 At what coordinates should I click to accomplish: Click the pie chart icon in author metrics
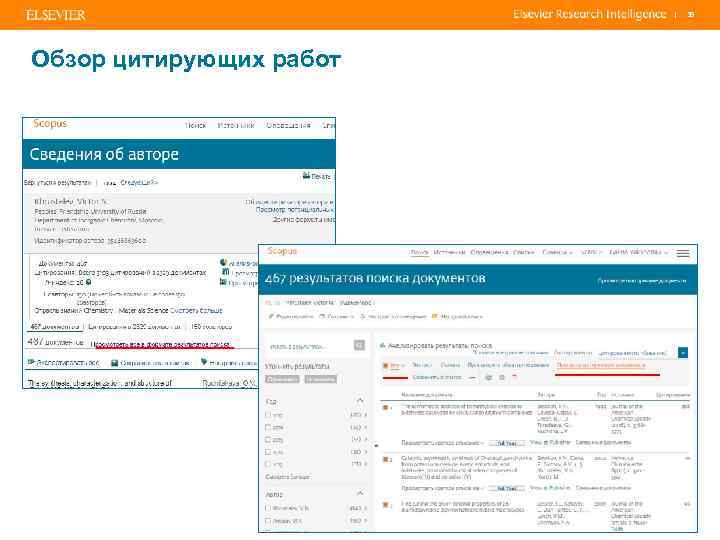(223, 263)
